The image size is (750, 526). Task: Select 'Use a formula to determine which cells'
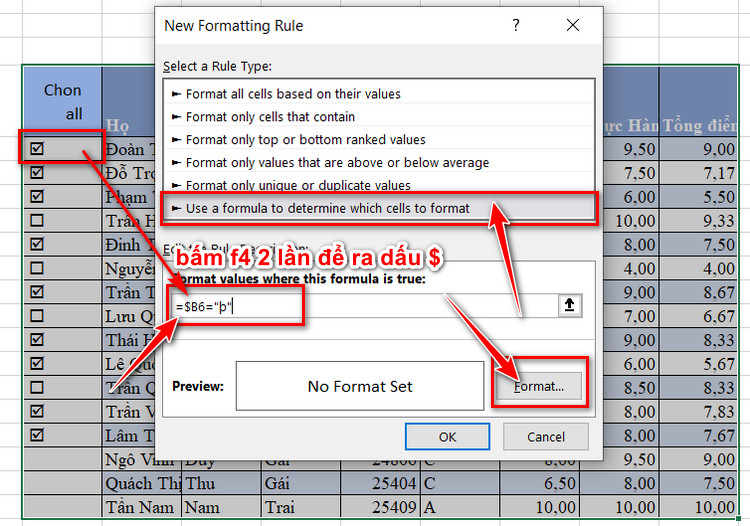379,208
